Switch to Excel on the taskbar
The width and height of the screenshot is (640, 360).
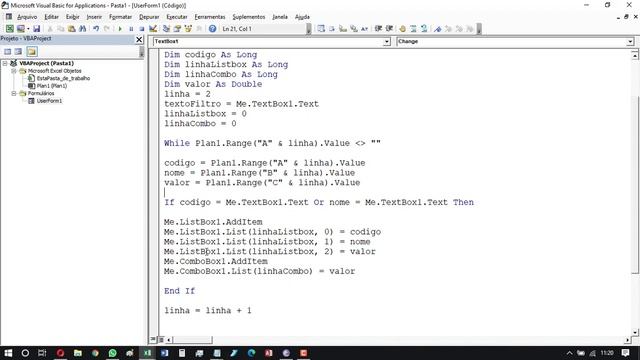click(x=147, y=353)
